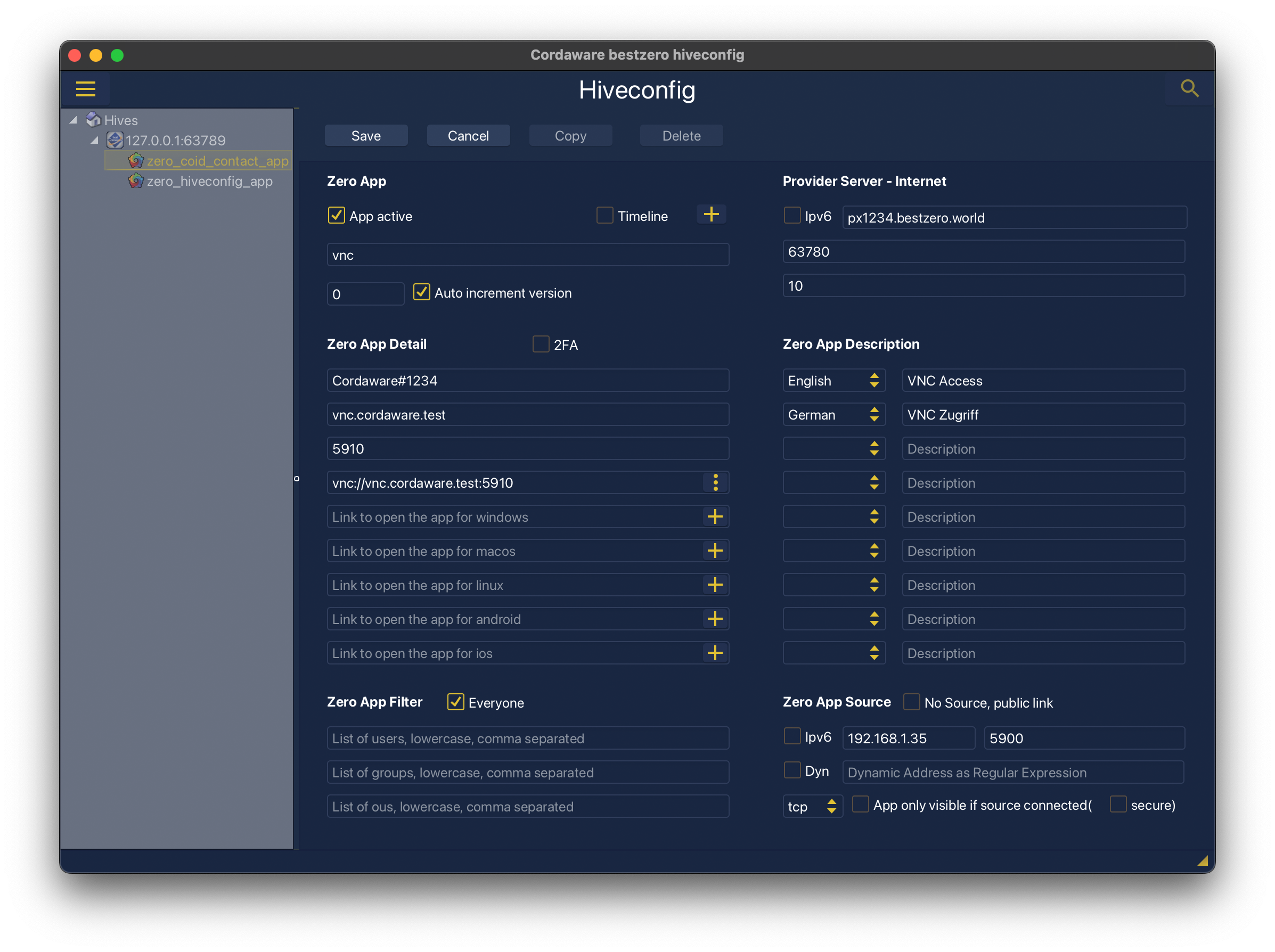Toggle the Everyone filter checkbox
Screen dimensions: 1275x952
pos(455,702)
